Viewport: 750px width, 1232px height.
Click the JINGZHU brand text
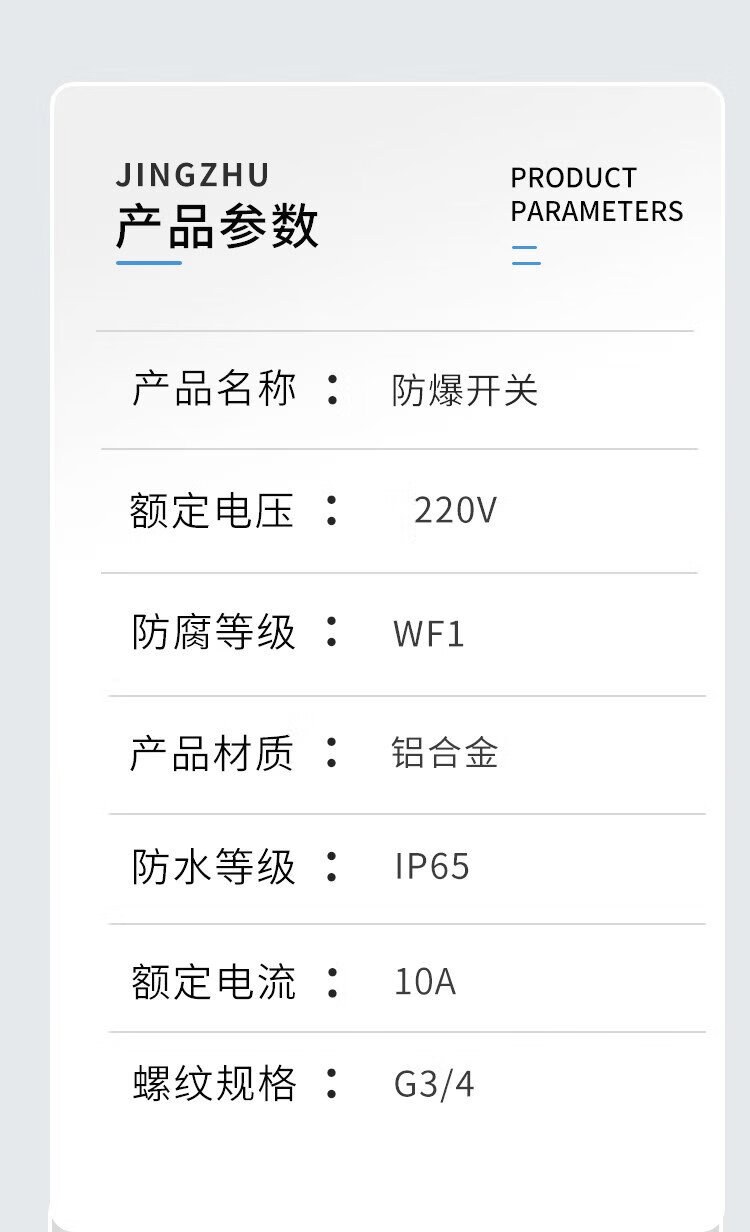(193, 175)
